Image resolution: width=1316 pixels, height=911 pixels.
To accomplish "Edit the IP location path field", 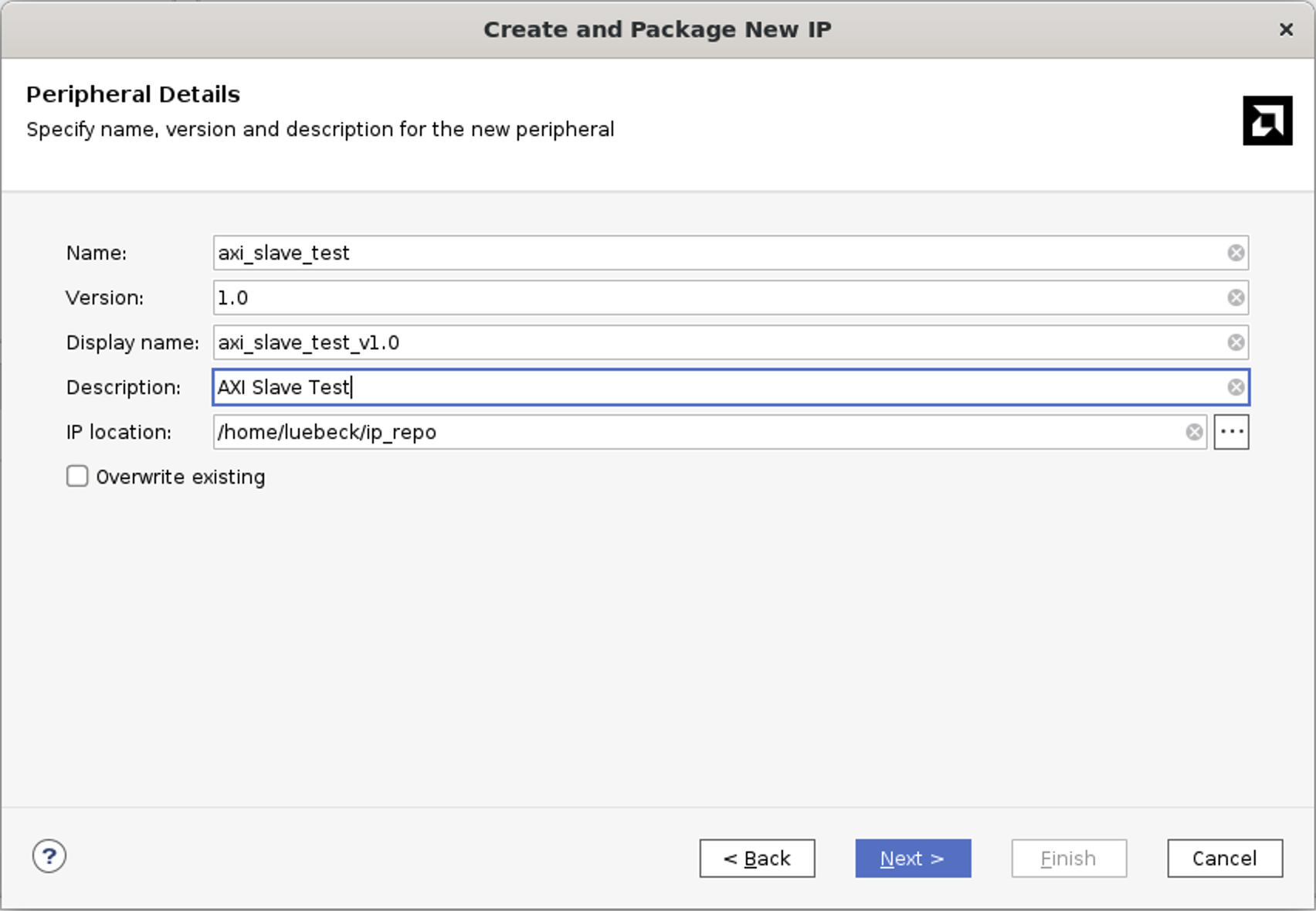I will [x=695, y=432].
